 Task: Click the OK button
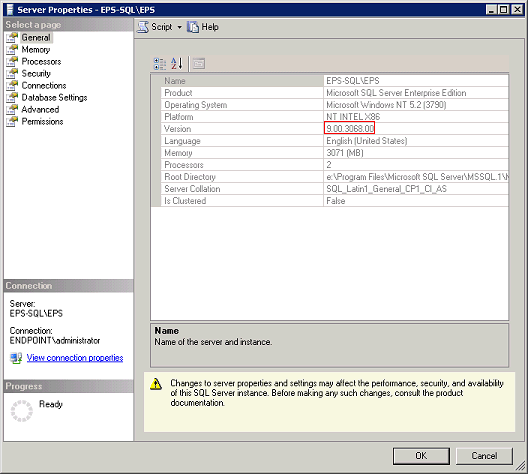(421, 456)
